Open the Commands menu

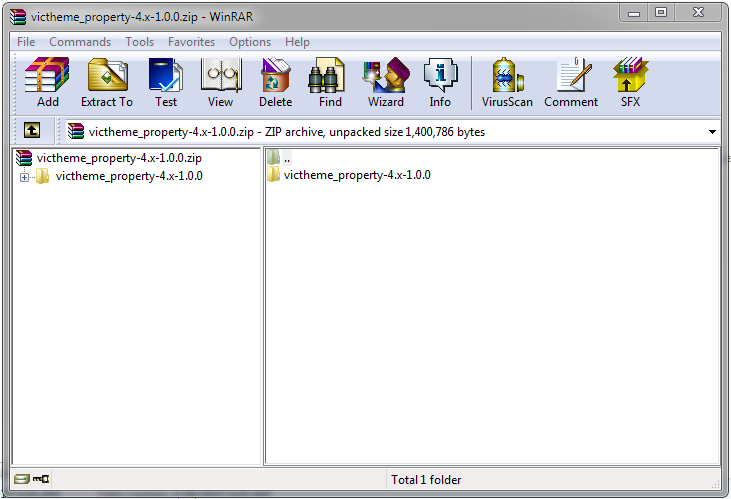[x=80, y=42]
